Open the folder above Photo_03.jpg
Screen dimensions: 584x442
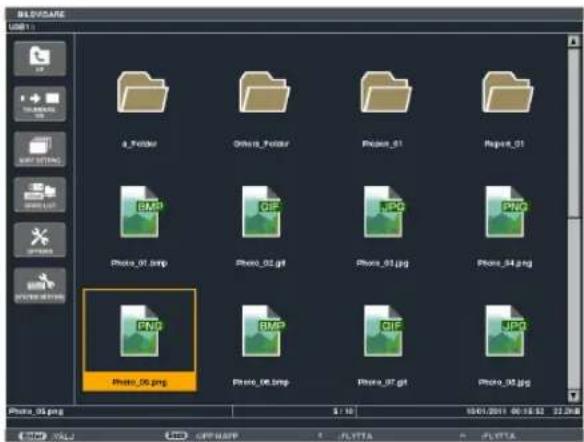point(385,92)
